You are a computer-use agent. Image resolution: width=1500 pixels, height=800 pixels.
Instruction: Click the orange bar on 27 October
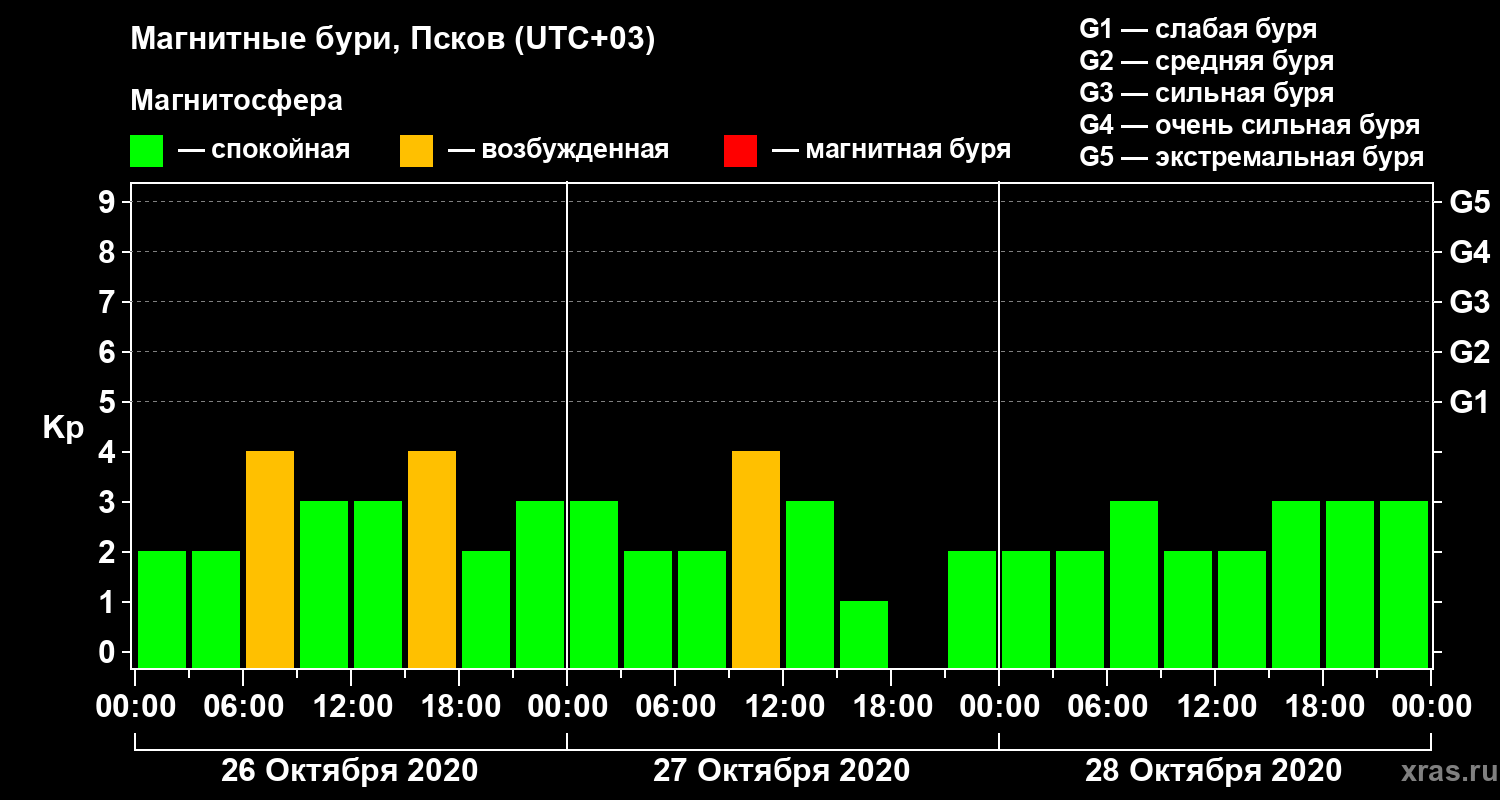point(756,559)
